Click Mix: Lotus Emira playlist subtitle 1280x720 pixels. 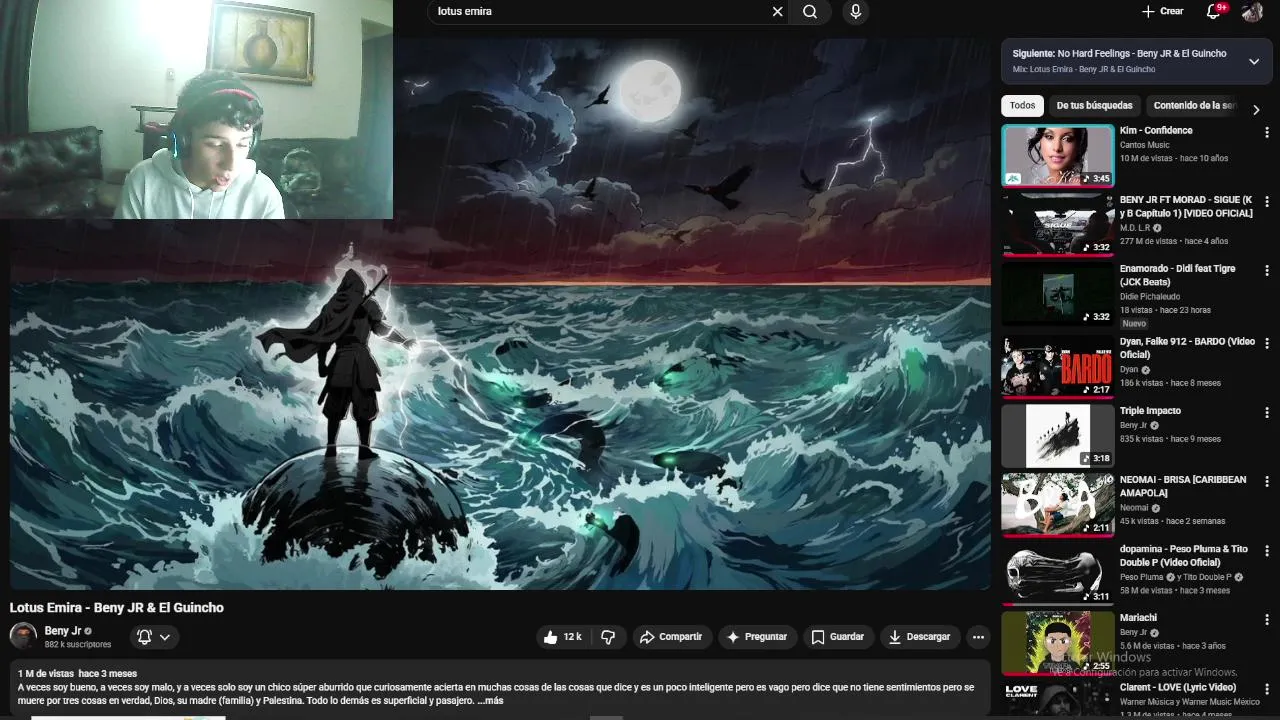1084,69
